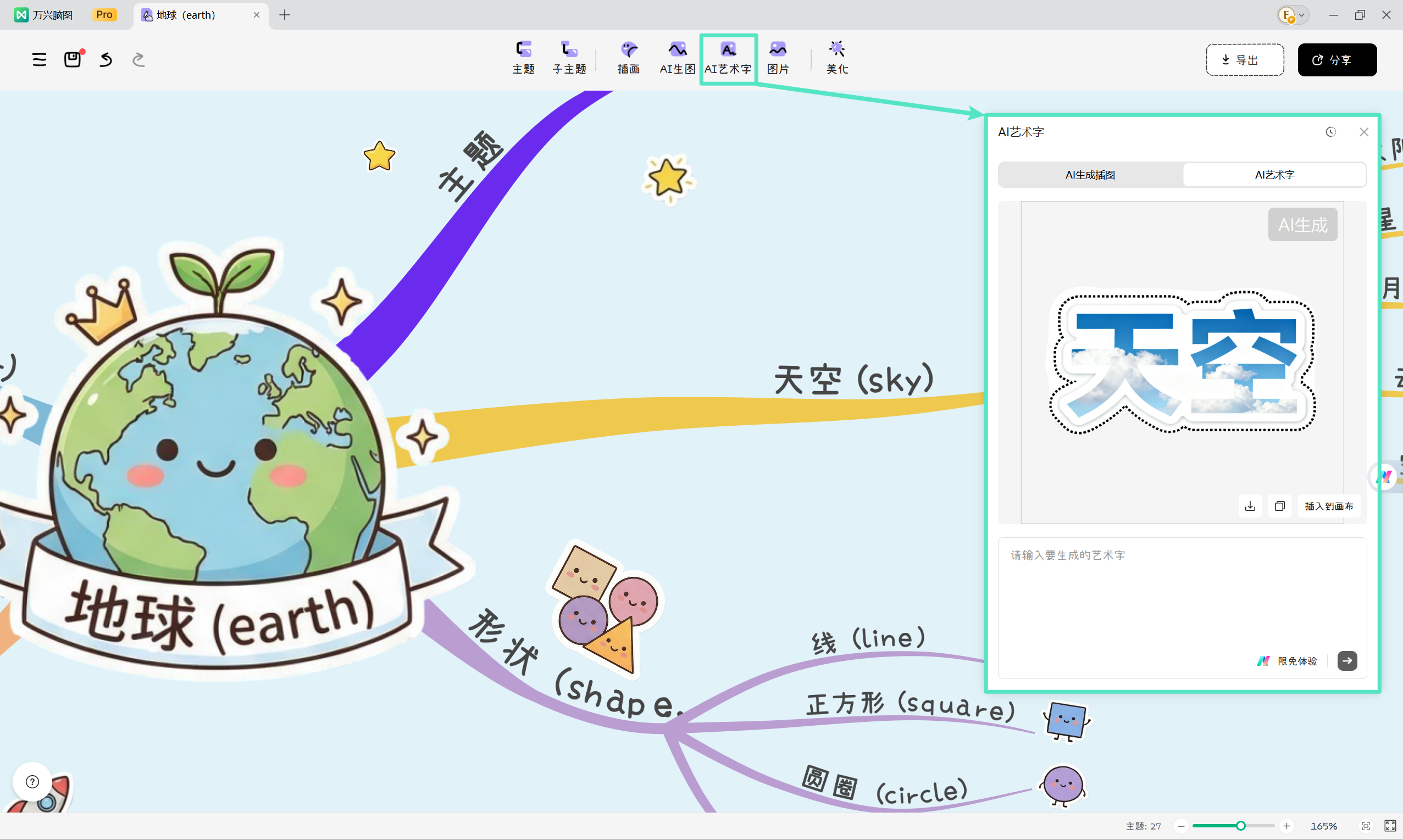
Task: Open the 插画 illustration tool
Action: click(629, 58)
